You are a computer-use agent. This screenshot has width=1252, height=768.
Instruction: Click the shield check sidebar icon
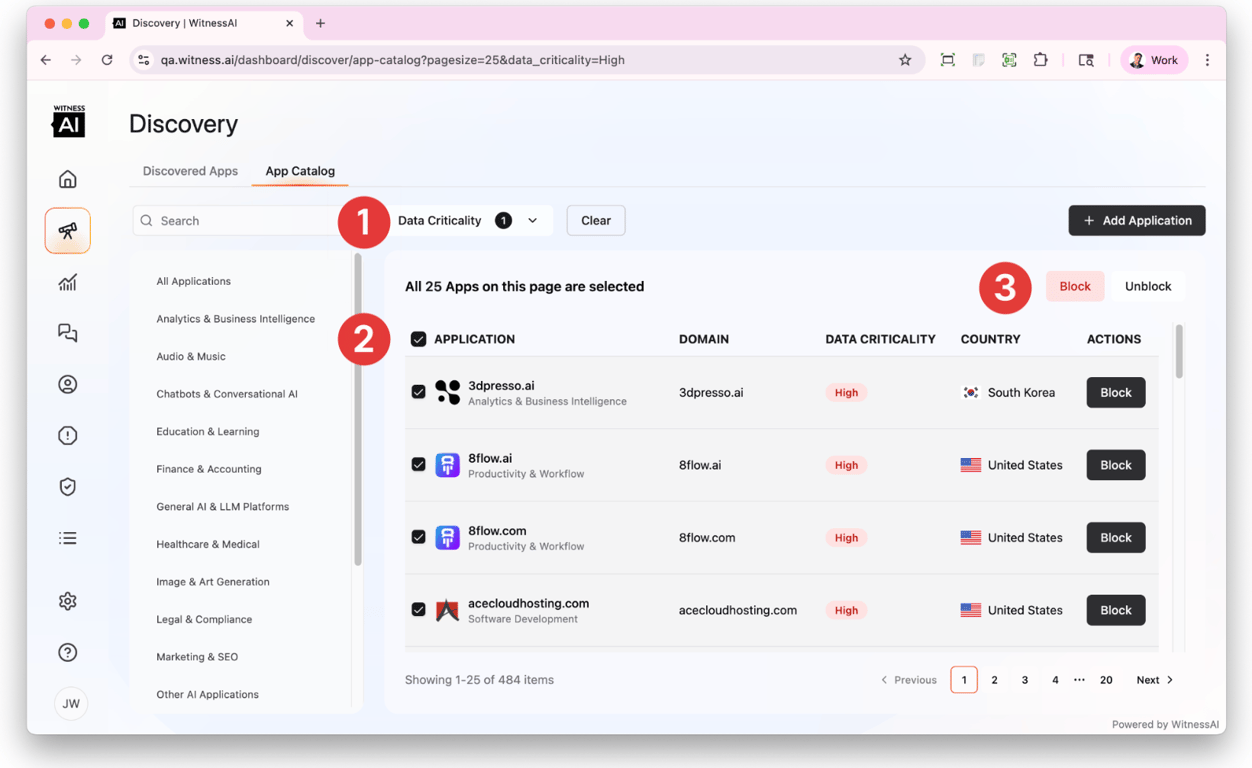click(68, 487)
